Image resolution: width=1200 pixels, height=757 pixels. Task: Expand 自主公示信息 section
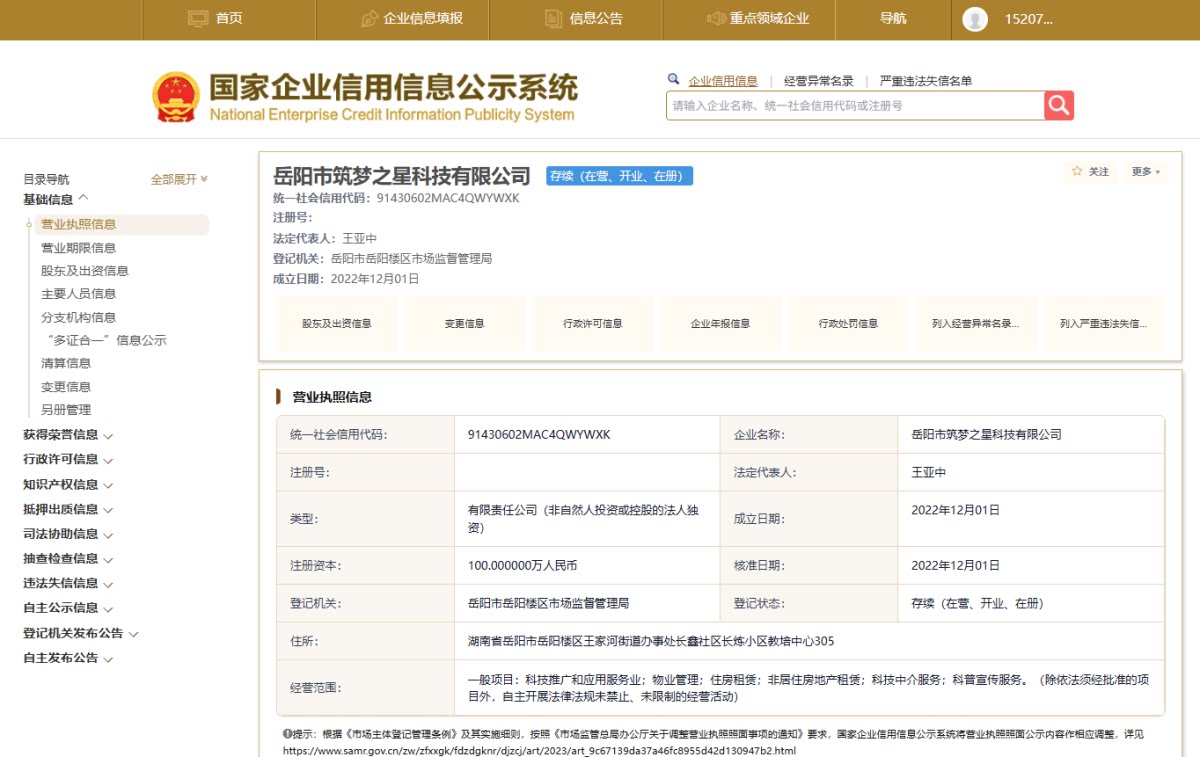coord(68,608)
